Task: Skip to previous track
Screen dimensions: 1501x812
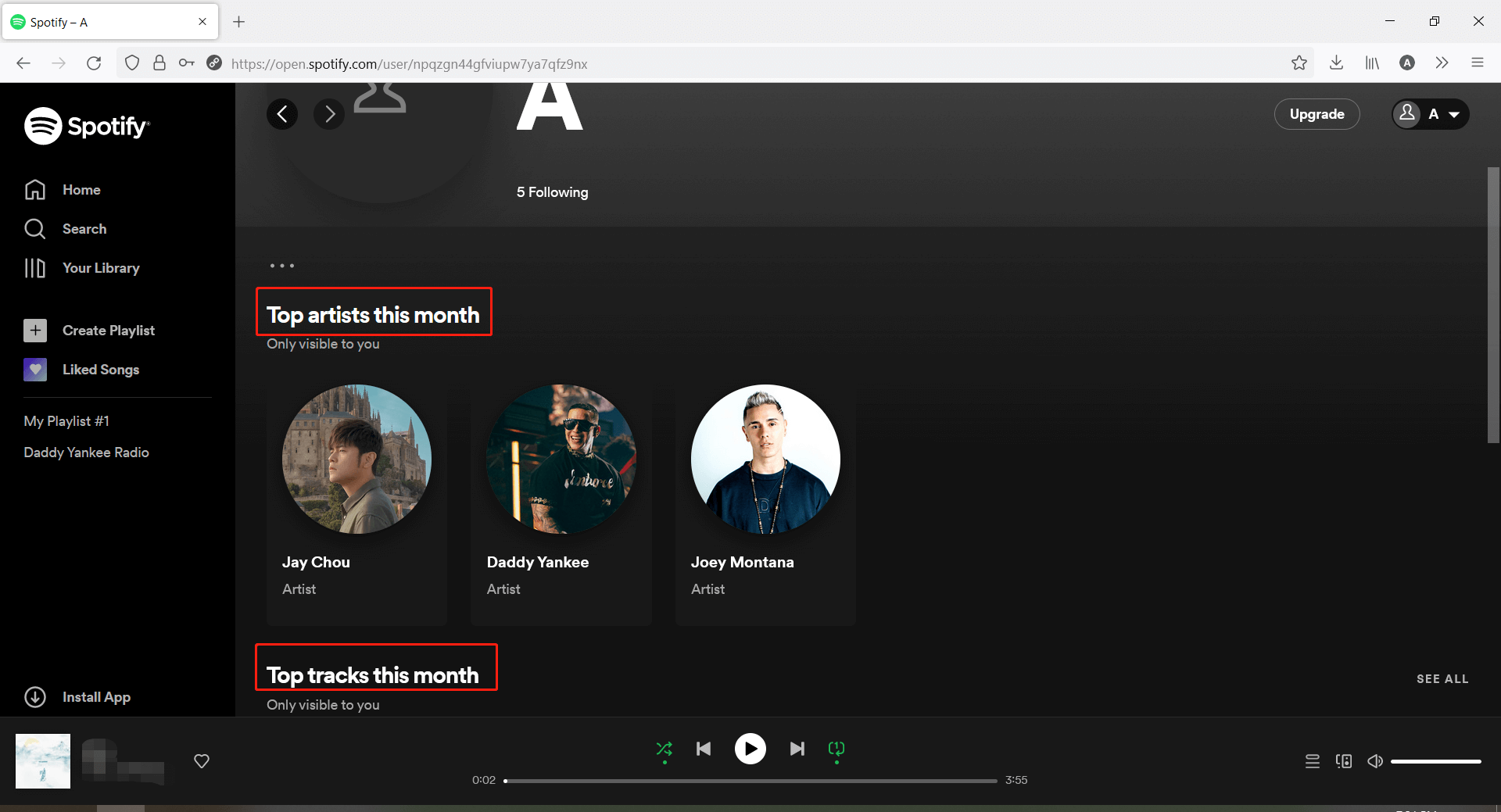Action: click(x=704, y=749)
